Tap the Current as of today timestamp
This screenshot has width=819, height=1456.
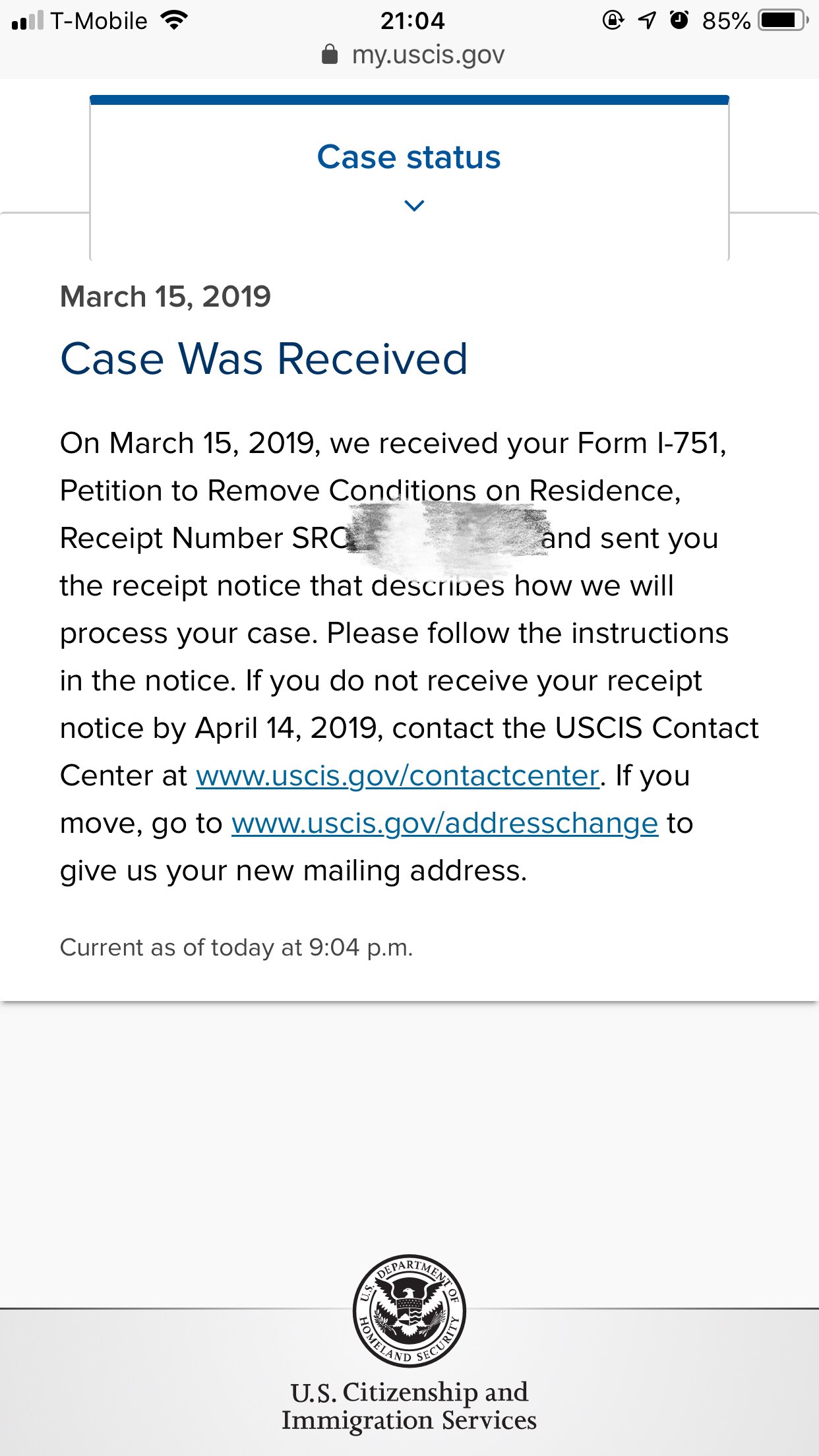[x=236, y=948]
